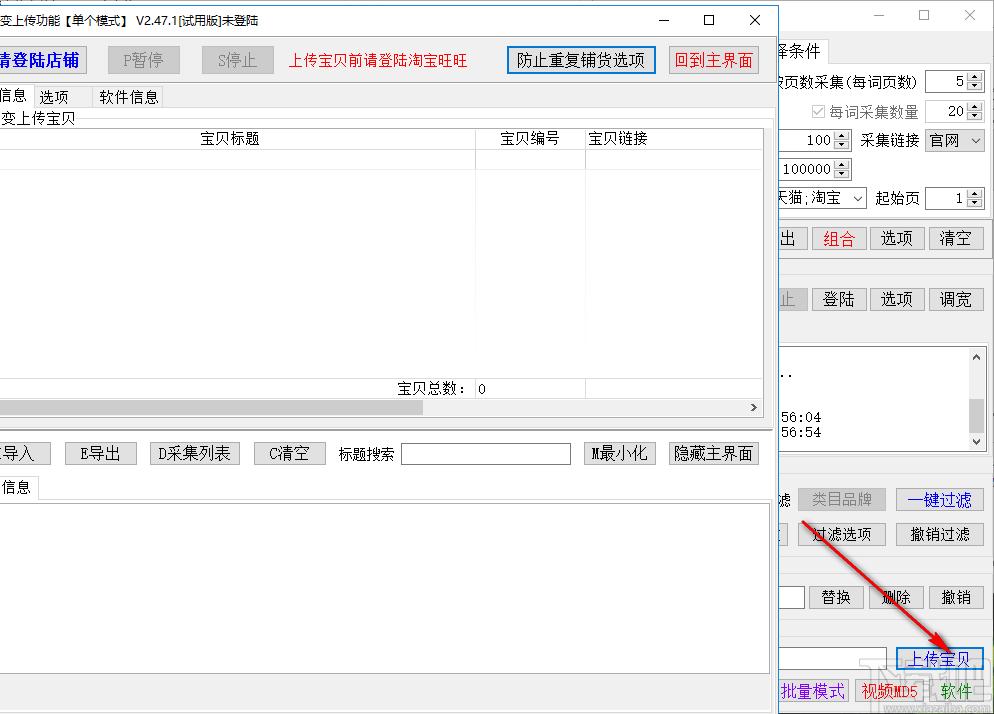Select the lower 信息 log tab
The width and height of the screenshot is (994, 714).
(17, 487)
